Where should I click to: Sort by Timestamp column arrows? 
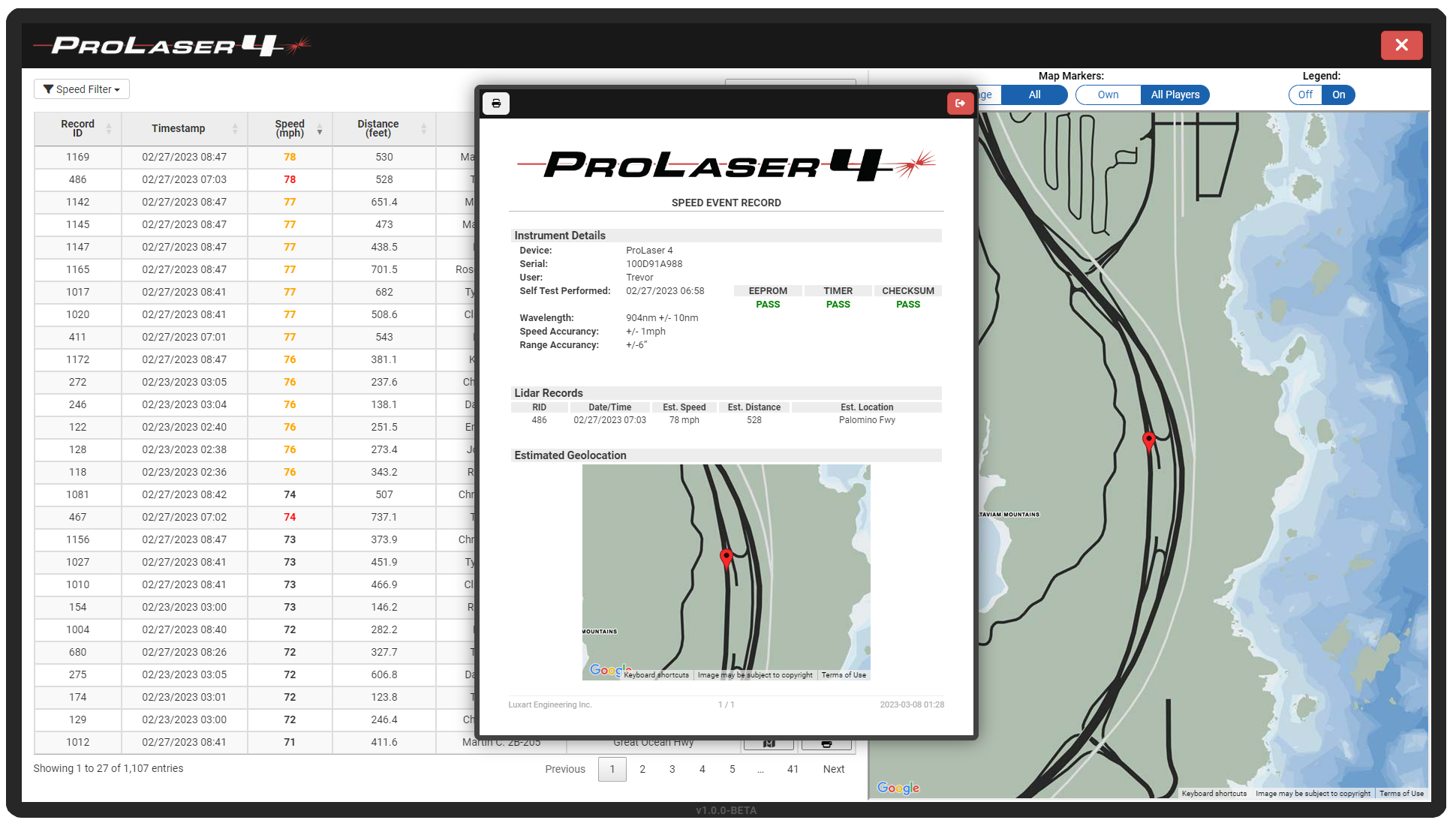point(235,129)
